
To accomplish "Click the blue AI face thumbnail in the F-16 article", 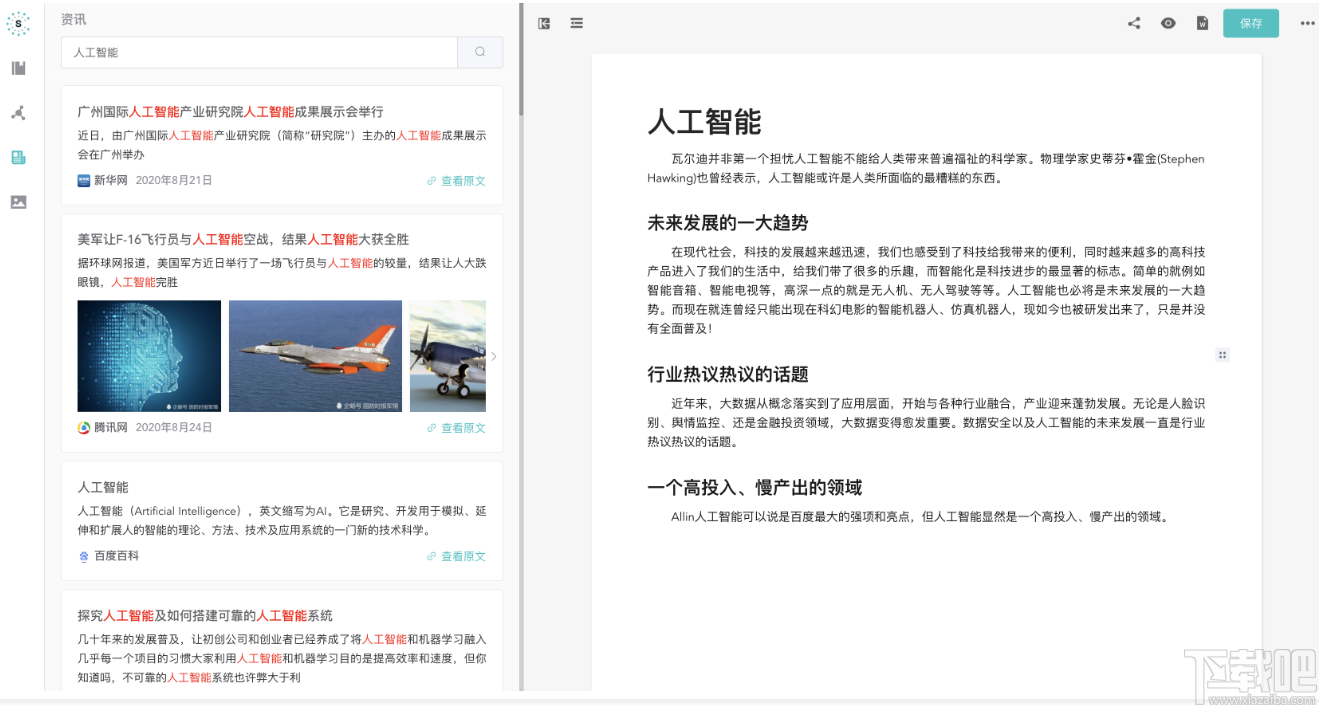I will pos(148,356).
